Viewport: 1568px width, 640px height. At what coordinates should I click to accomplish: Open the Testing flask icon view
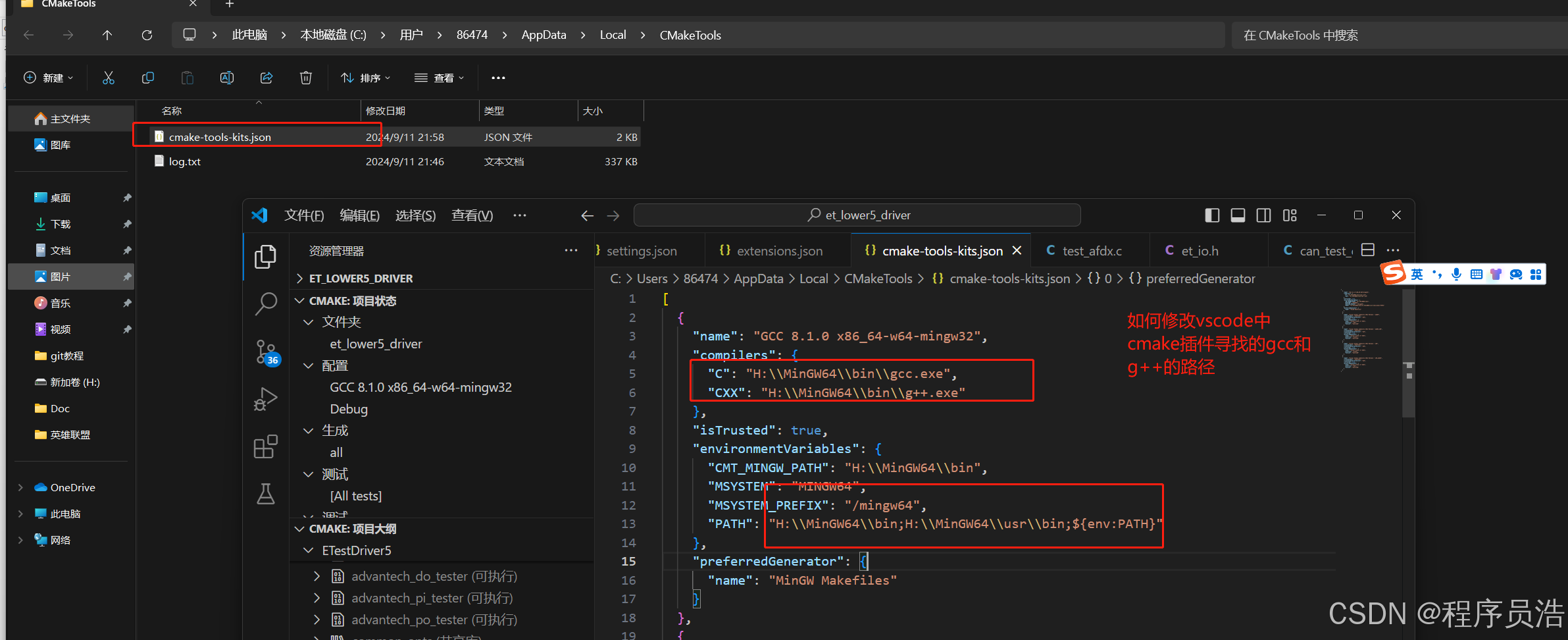point(266,494)
